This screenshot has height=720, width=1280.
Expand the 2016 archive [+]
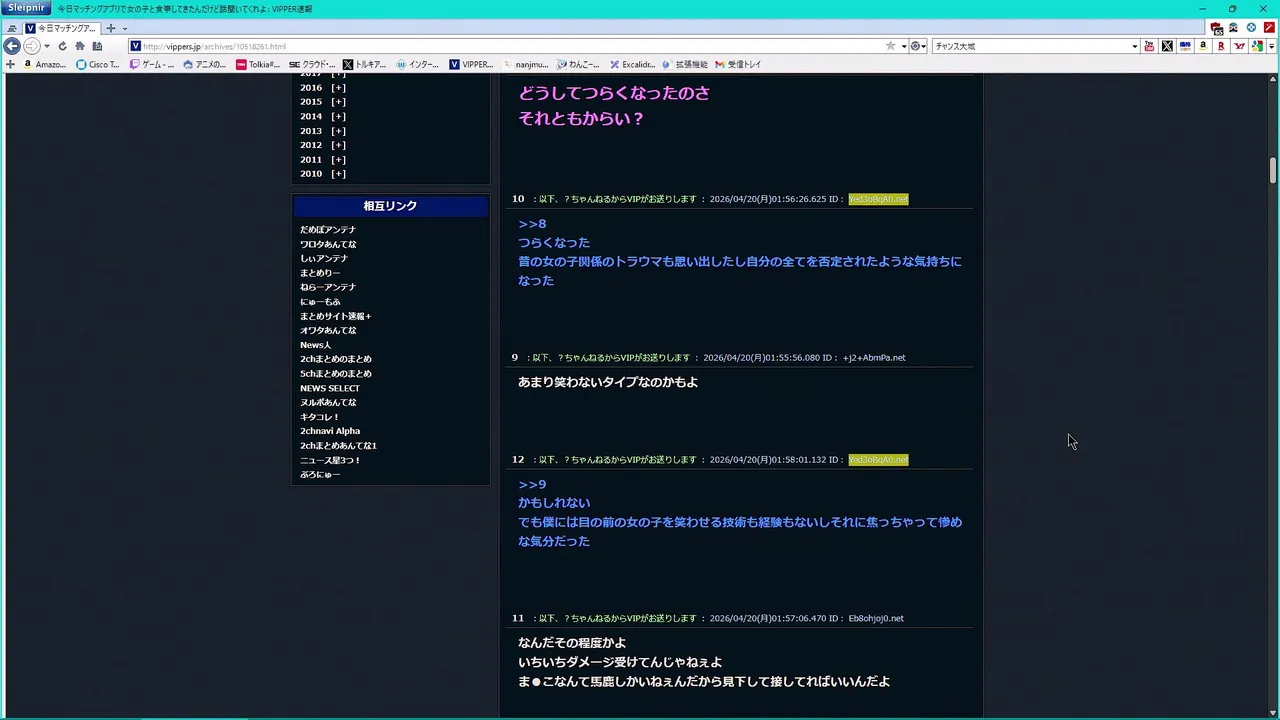pyautogui.click(x=338, y=87)
